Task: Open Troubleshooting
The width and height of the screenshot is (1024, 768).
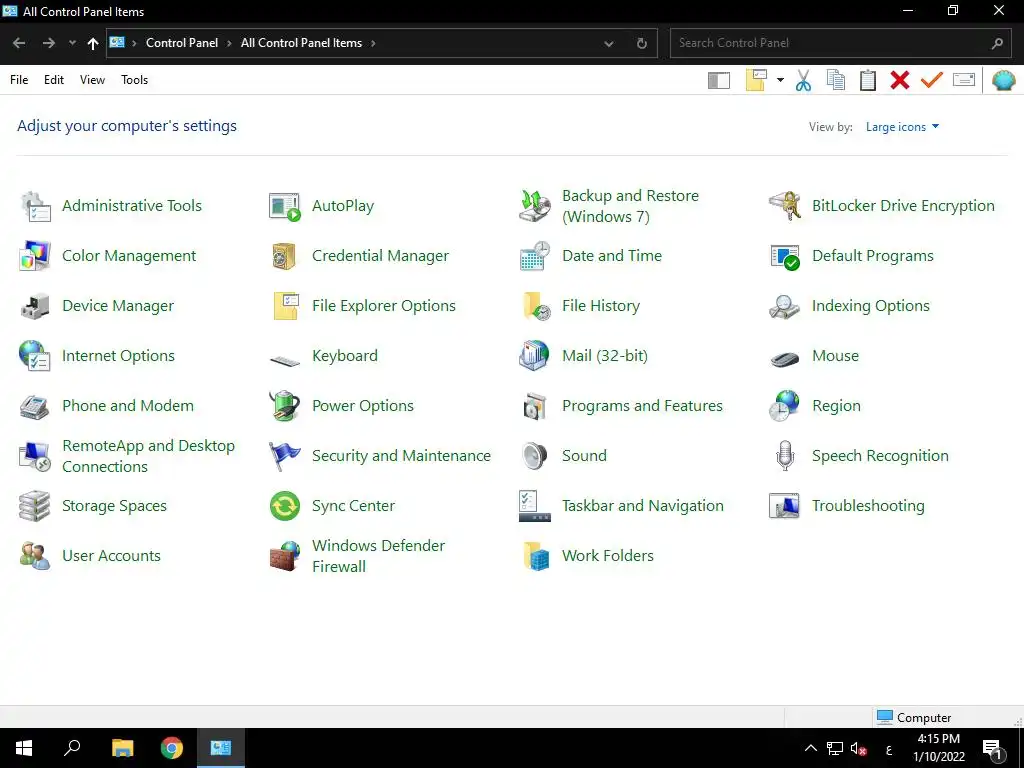Action: coord(847,506)
